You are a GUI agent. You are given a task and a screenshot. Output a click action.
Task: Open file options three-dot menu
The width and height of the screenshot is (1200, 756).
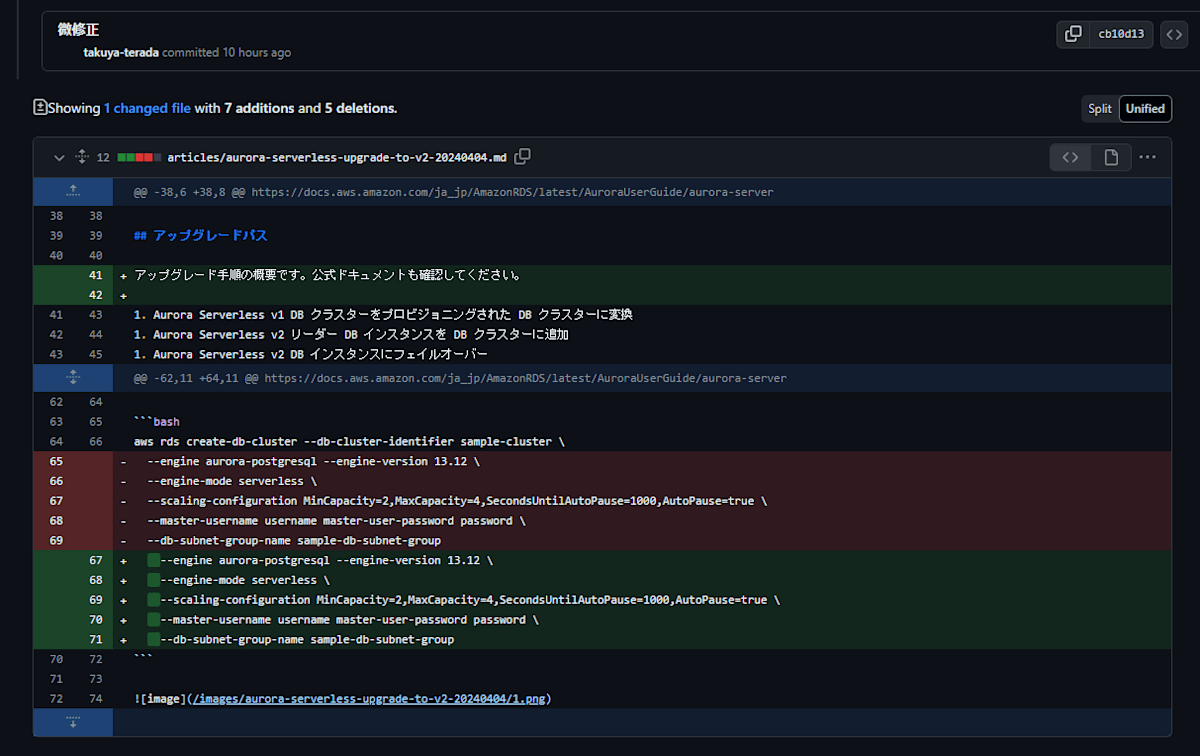[x=1148, y=158]
